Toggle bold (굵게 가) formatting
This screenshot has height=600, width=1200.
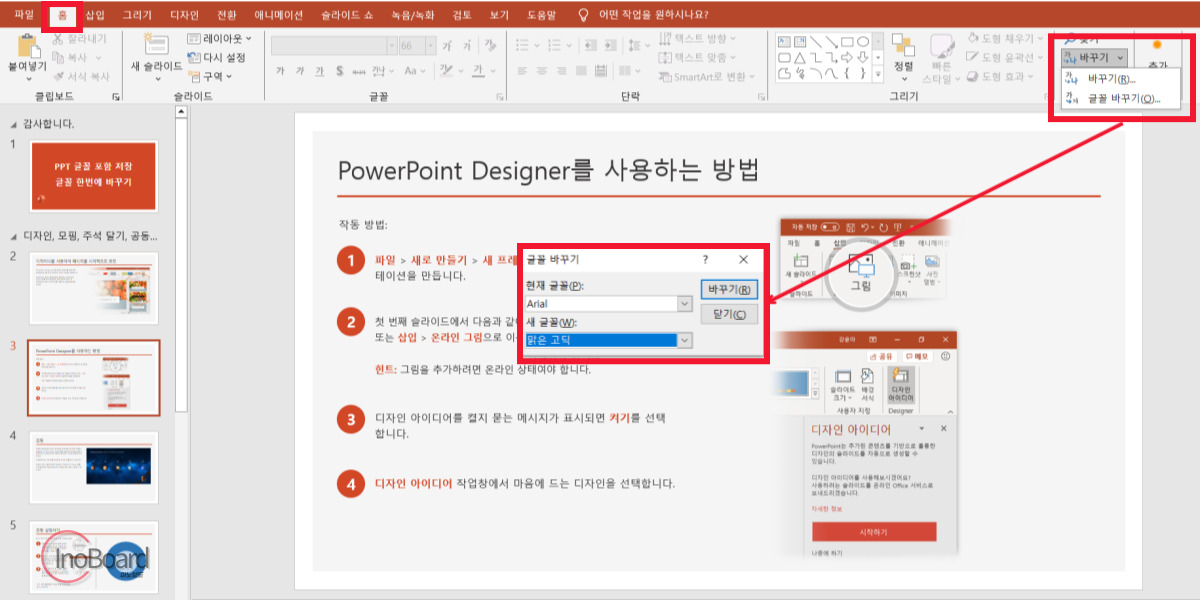[x=280, y=71]
